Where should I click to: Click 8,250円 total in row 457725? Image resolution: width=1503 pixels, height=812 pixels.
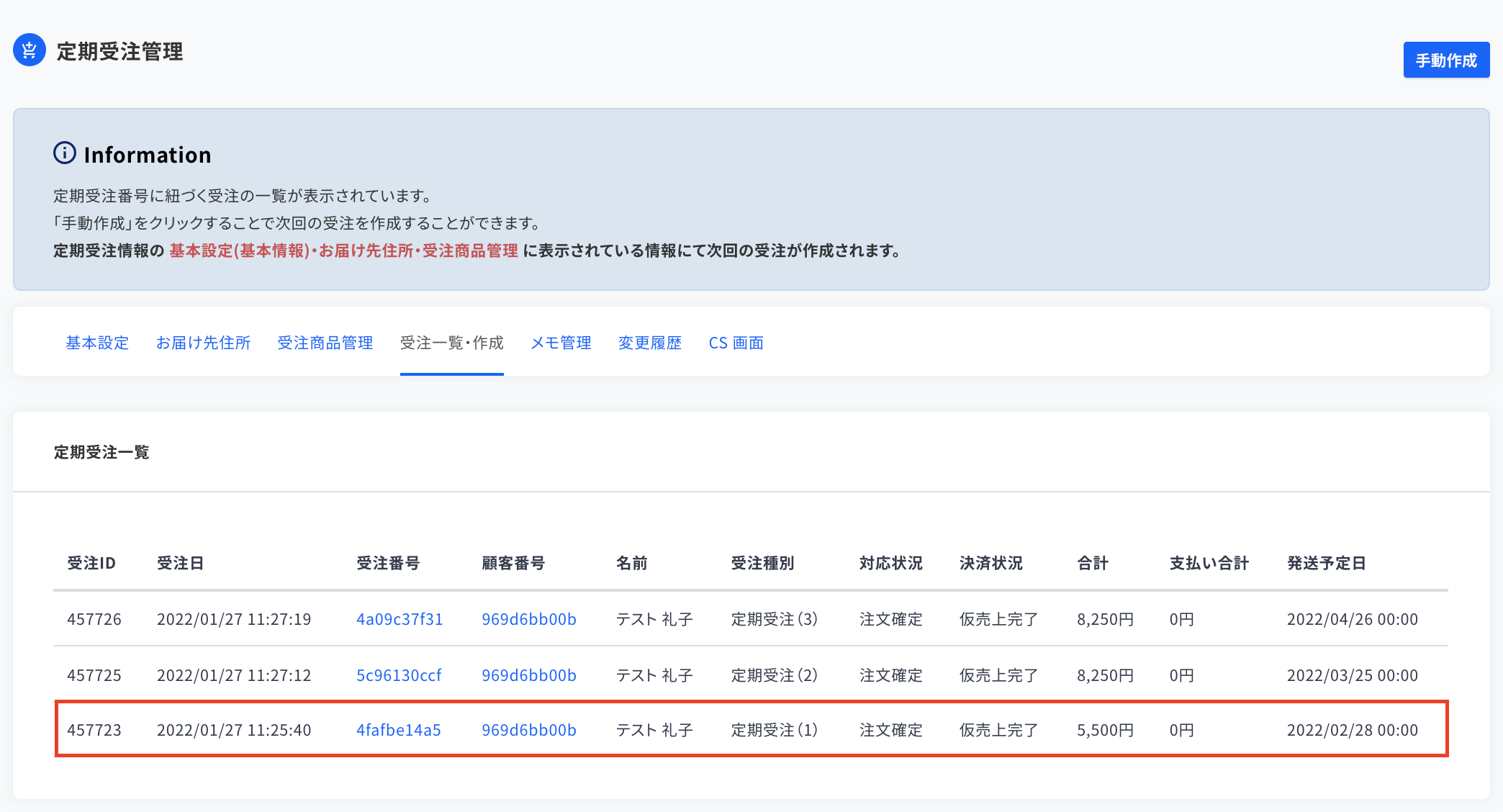coord(1106,675)
